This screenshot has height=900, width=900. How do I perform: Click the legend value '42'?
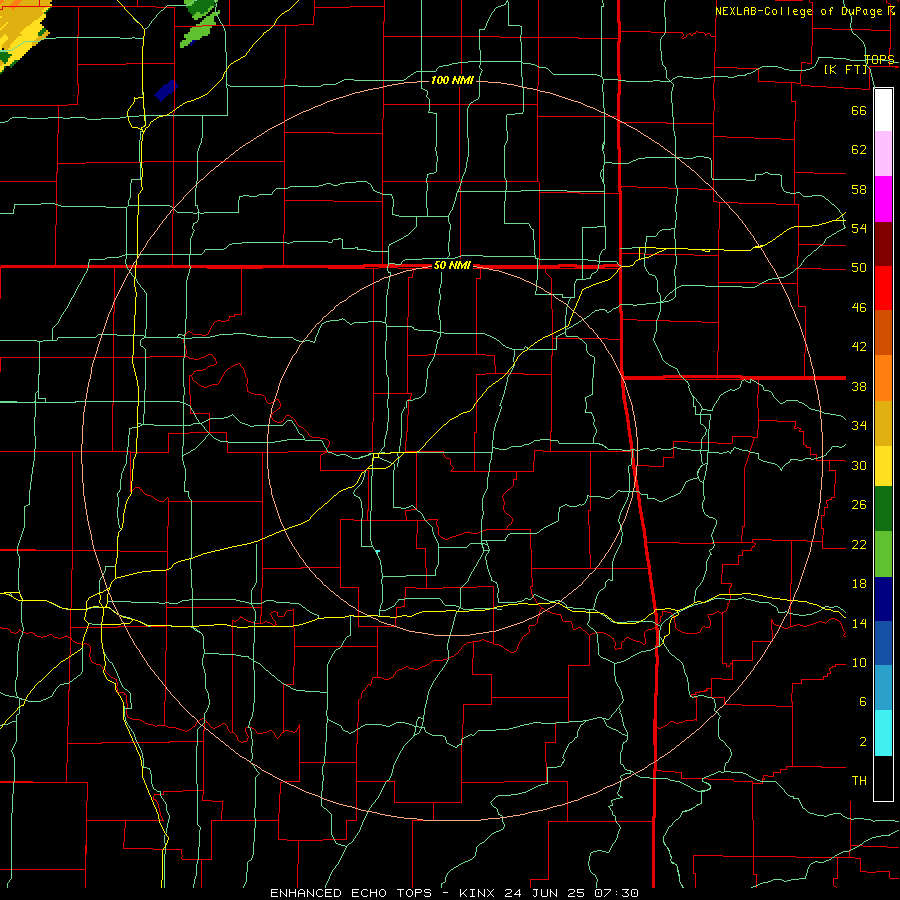(x=859, y=347)
